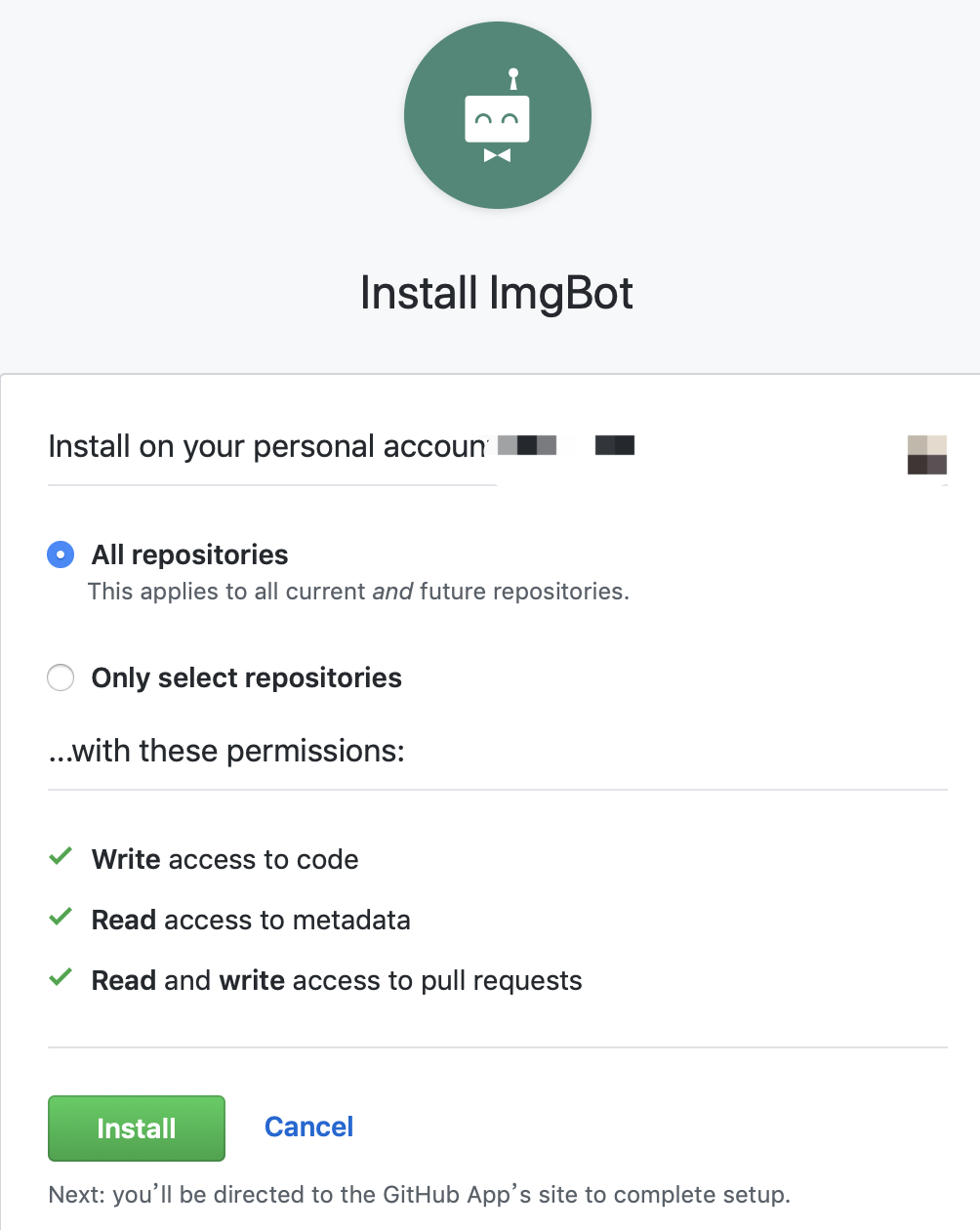Viewport: 980px width, 1230px height.
Task: Click the applies to all current and future note
Action: [358, 592]
